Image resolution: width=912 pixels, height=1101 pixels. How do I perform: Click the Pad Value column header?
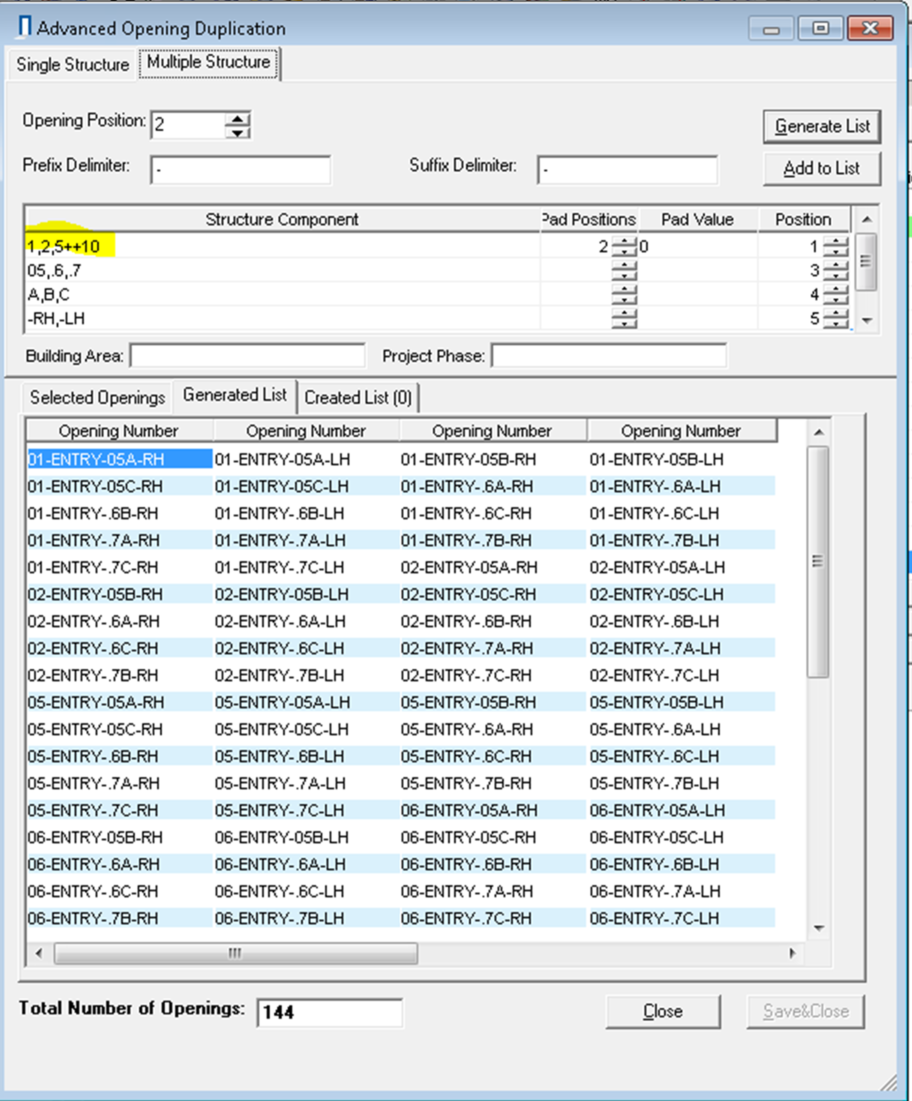(697, 220)
